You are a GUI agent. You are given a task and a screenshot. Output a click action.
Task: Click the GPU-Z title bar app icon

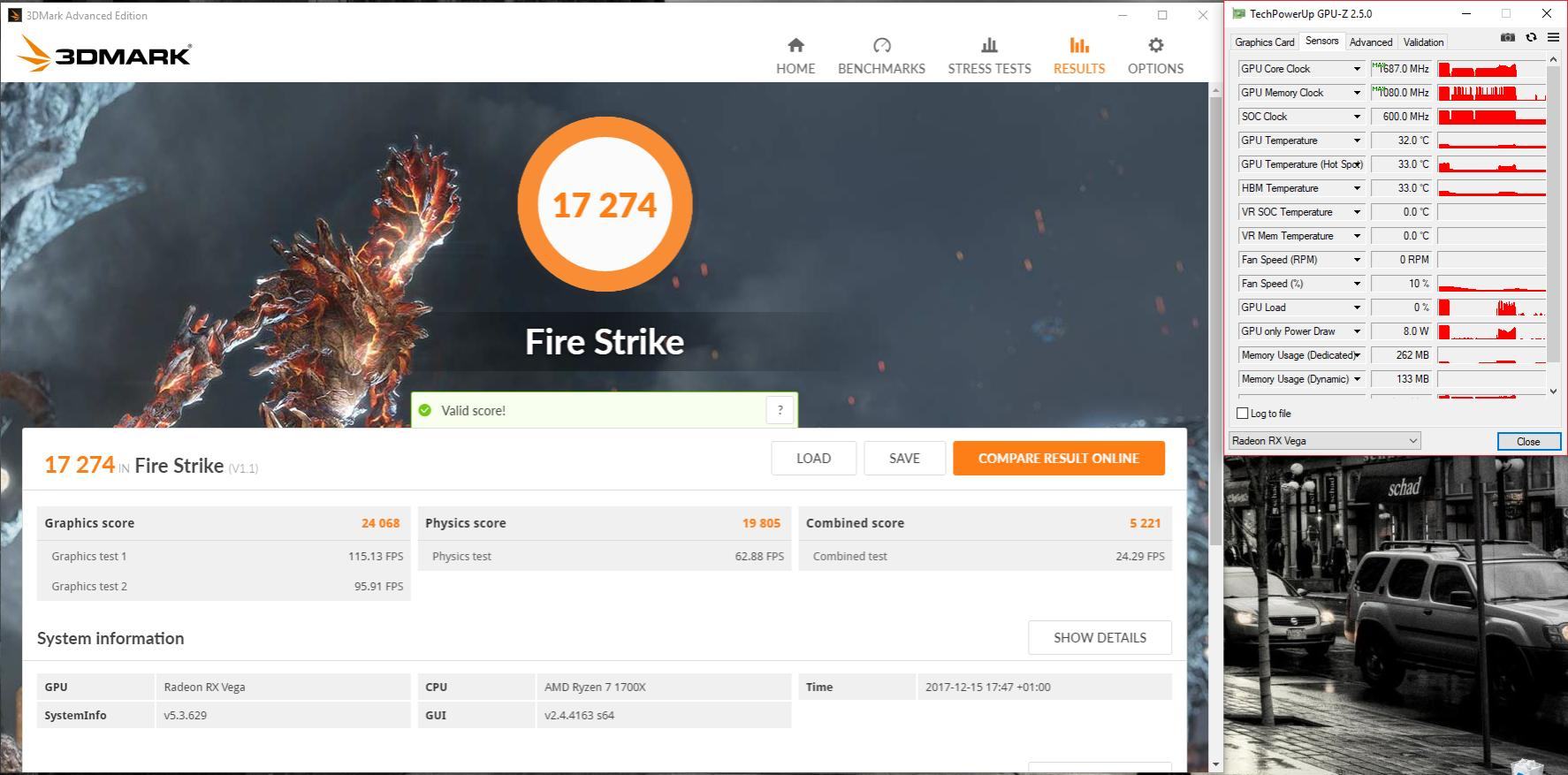1238,13
